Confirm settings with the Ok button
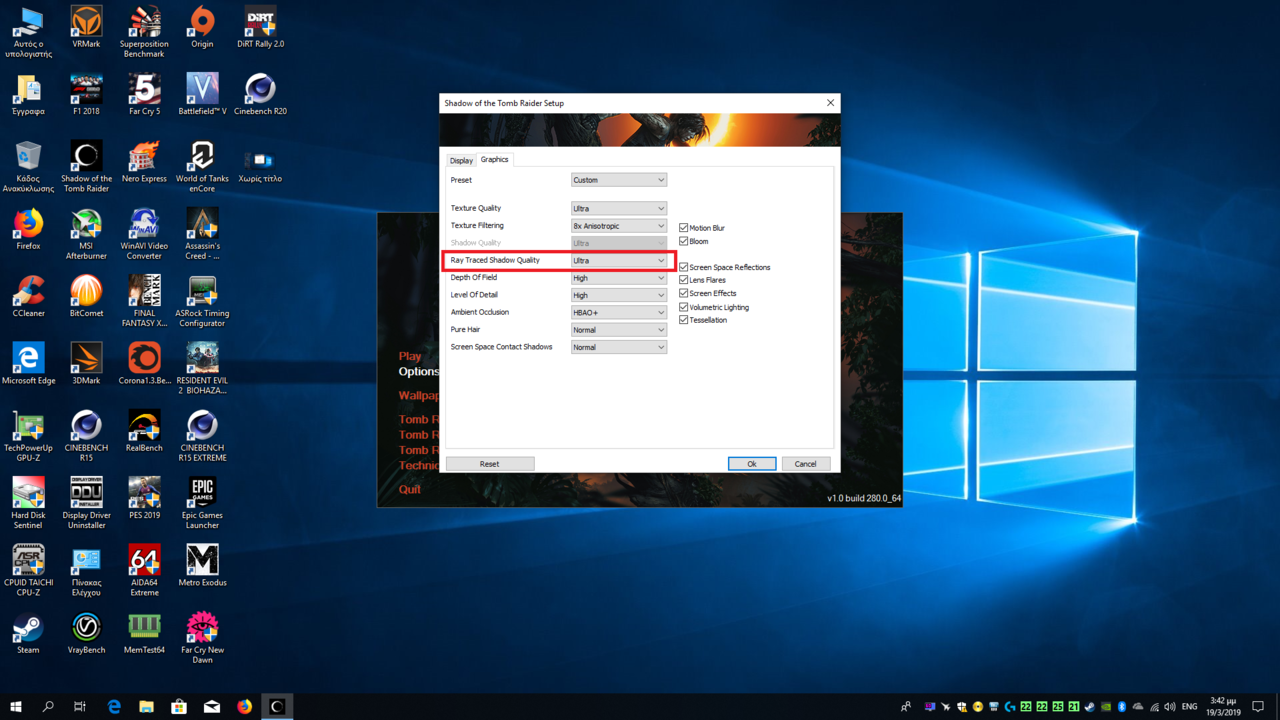1280x720 pixels. coord(752,464)
